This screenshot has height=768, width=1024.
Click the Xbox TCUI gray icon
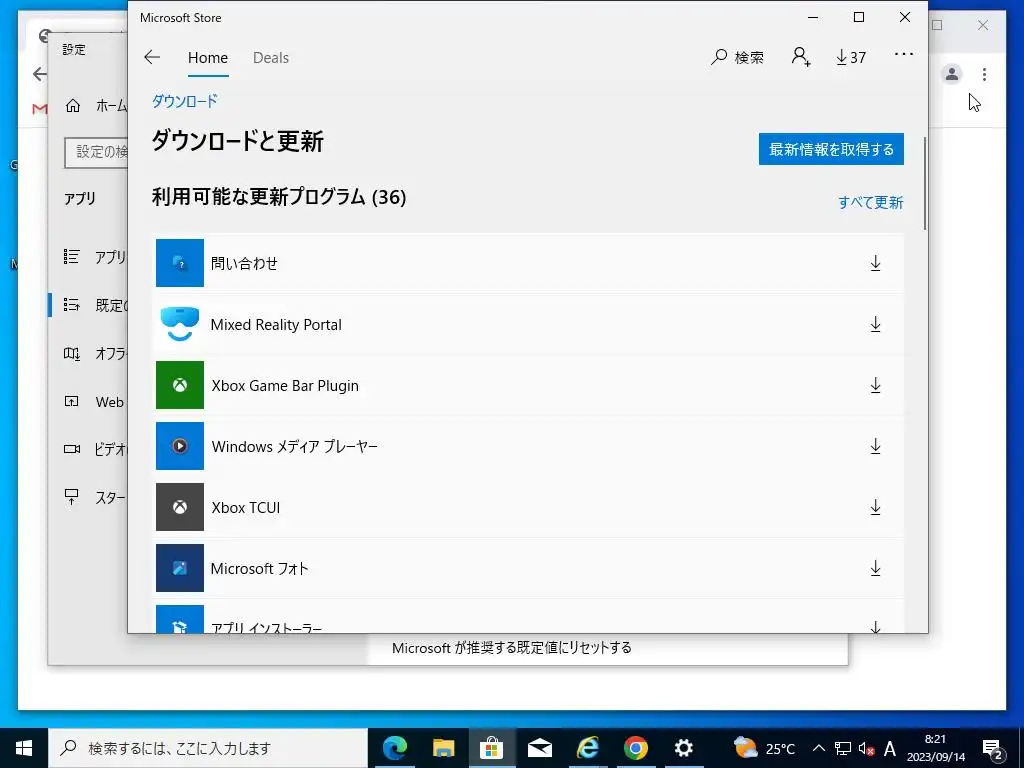180,507
